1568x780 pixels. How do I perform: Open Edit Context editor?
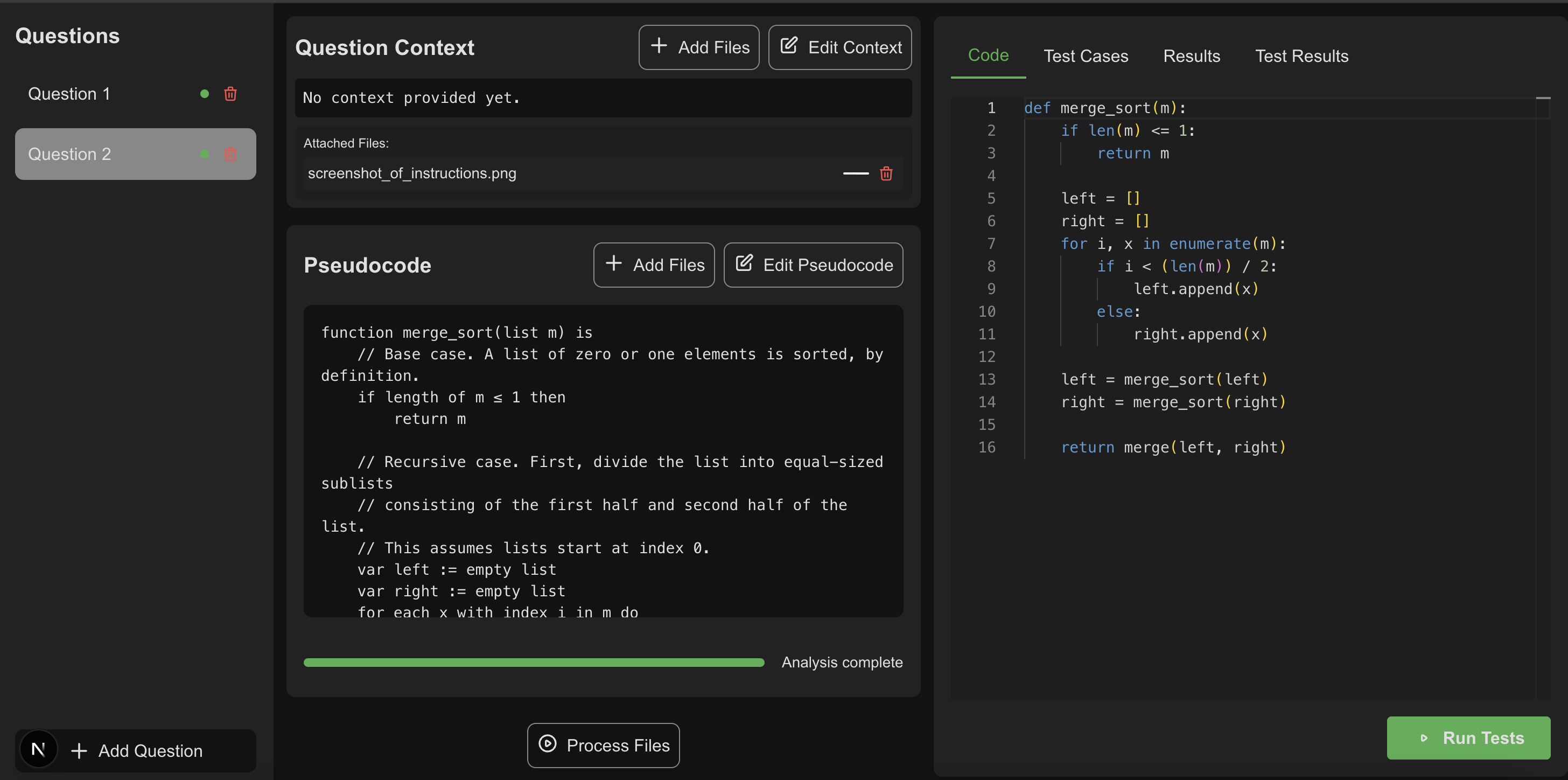tap(839, 47)
